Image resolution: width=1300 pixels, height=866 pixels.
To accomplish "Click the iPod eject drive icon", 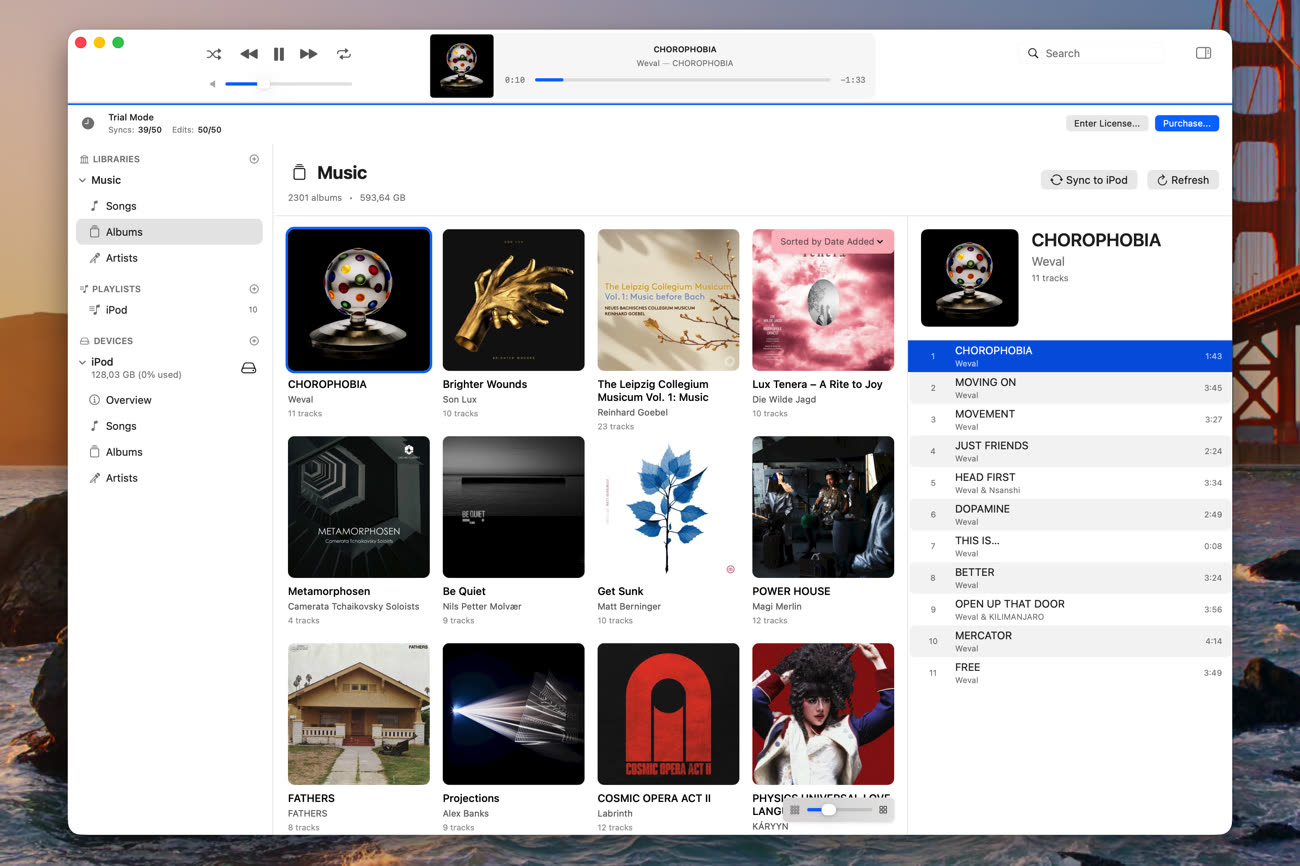I will [249, 368].
